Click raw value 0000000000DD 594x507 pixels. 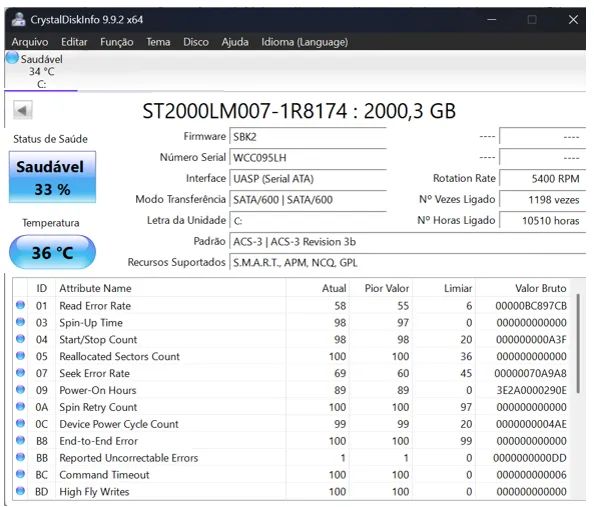click(x=530, y=458)
